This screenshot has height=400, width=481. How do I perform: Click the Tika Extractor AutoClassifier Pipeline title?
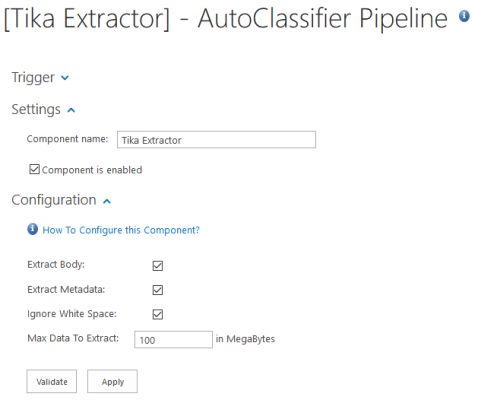click(x=226, y=19)
